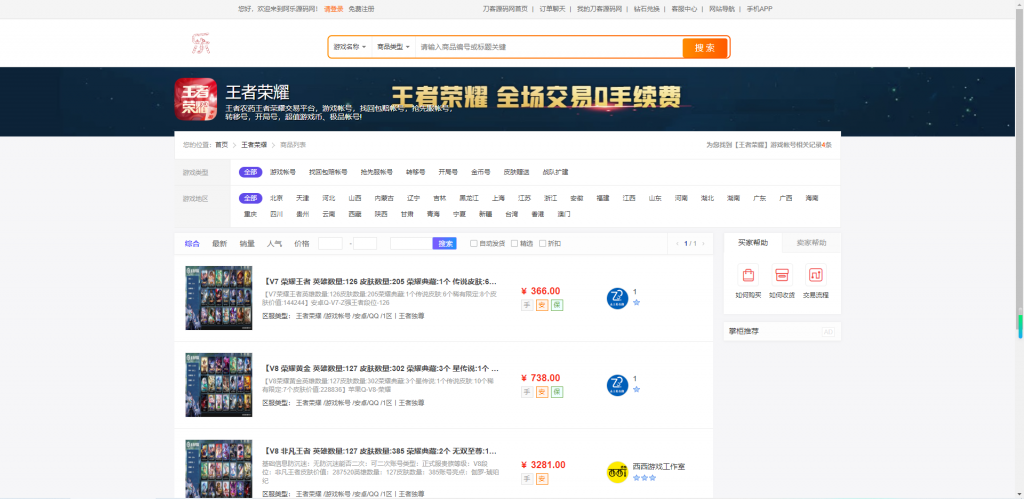The image size is (1024, 499).
Task: Click the 手 badge under ¥366.00
Action: [x=527, y=305]
